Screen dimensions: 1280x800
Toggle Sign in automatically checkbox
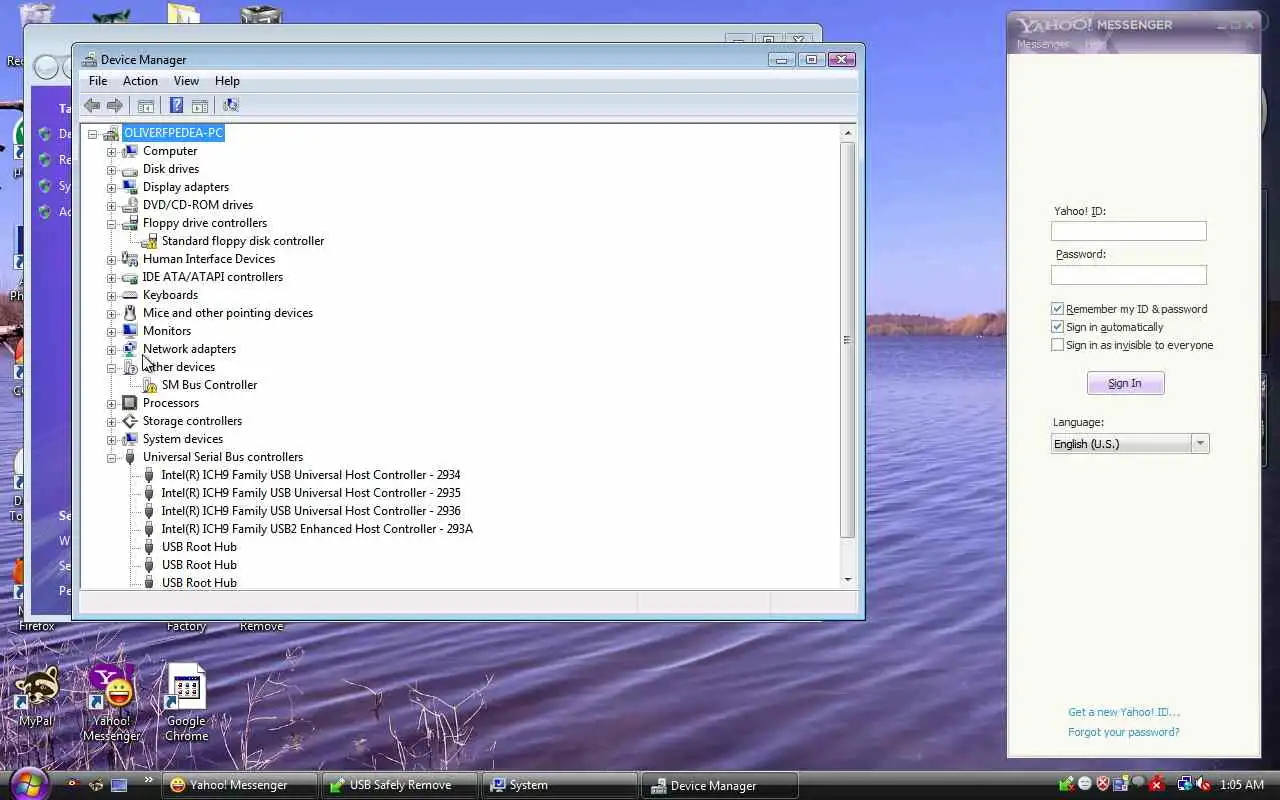tap(1057, 327)
